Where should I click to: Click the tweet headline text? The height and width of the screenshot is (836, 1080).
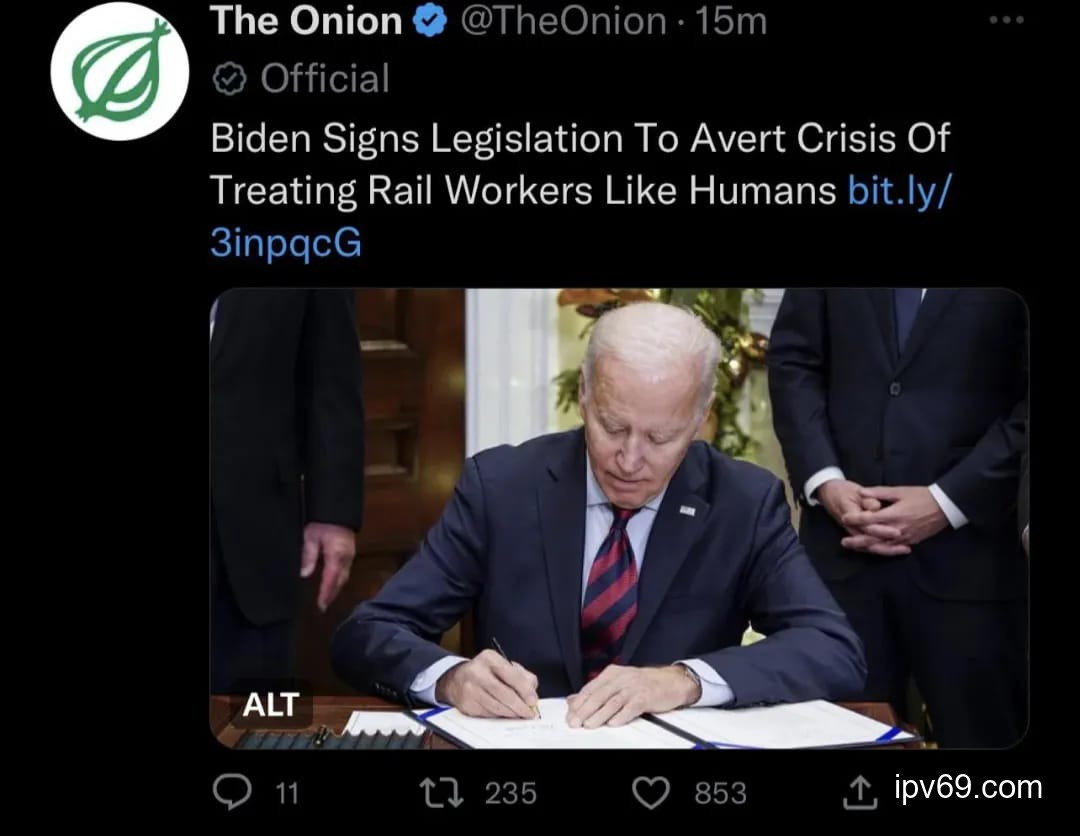point(523,165)
